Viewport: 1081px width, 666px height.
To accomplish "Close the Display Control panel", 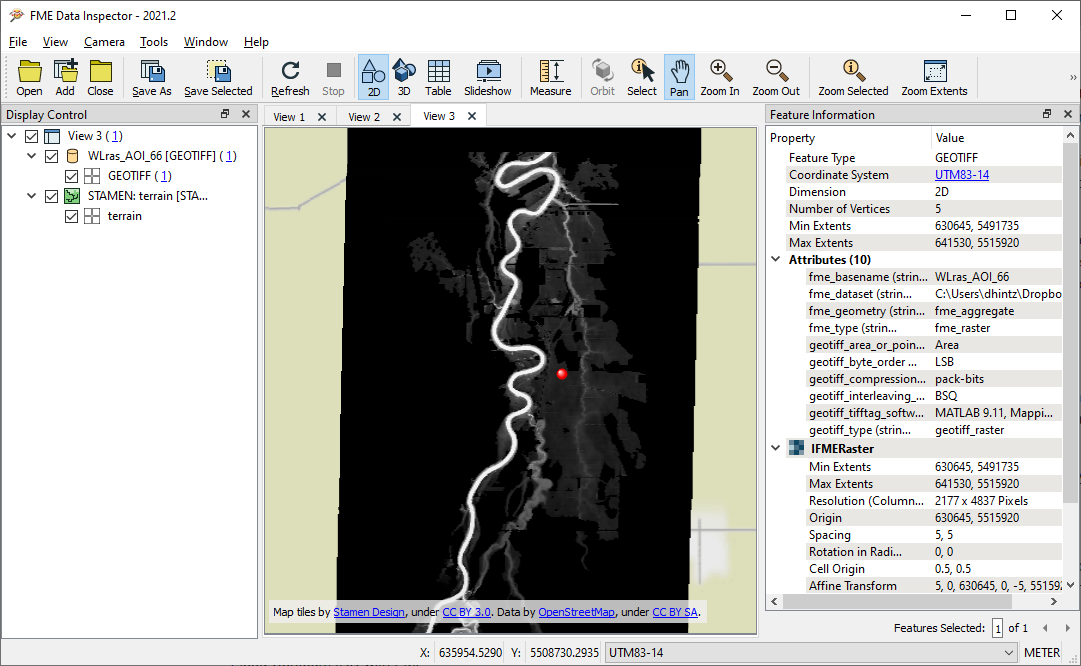I will point(245,114).
